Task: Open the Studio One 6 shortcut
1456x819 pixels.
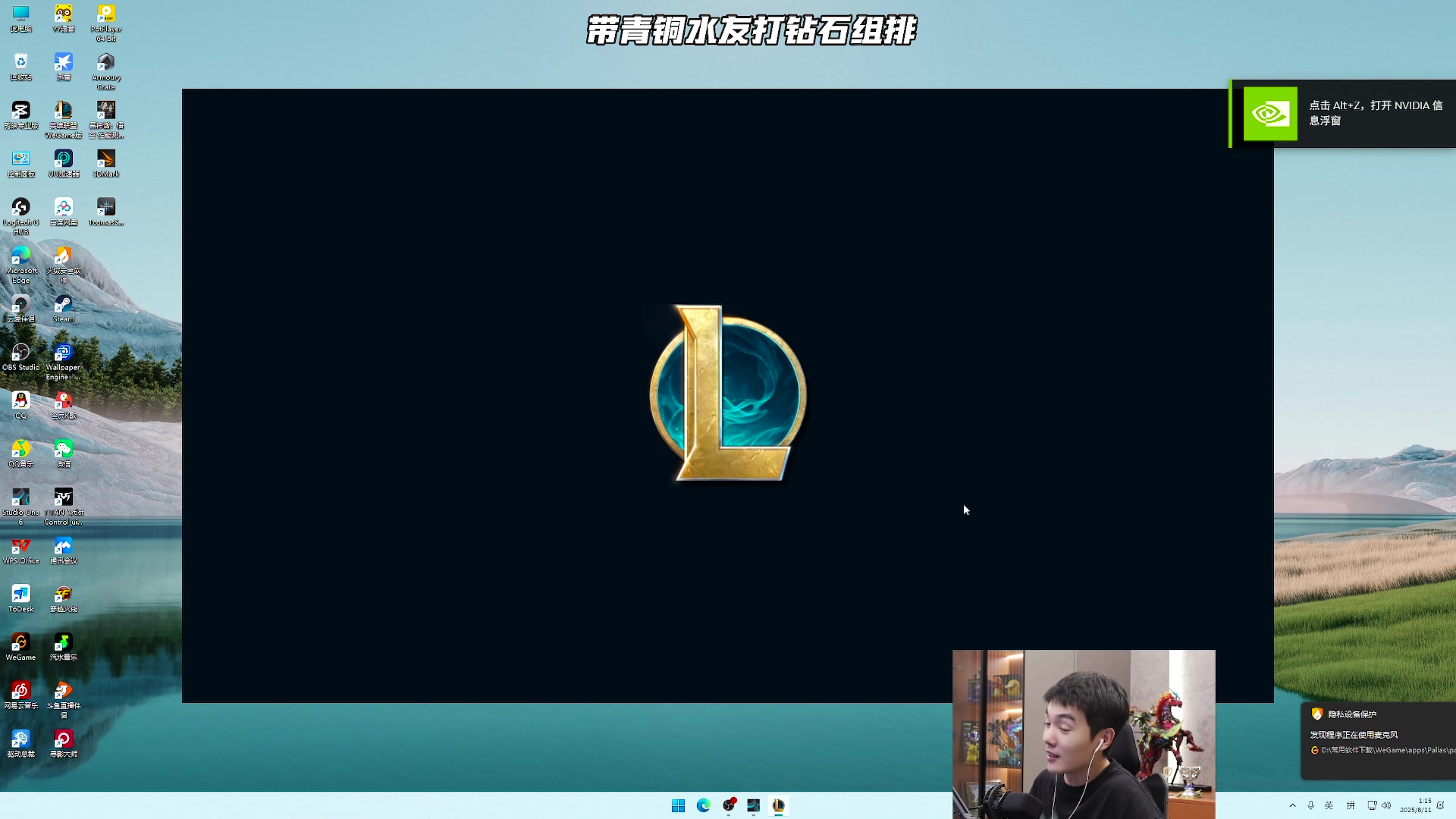Action: (x=20, y=507)
